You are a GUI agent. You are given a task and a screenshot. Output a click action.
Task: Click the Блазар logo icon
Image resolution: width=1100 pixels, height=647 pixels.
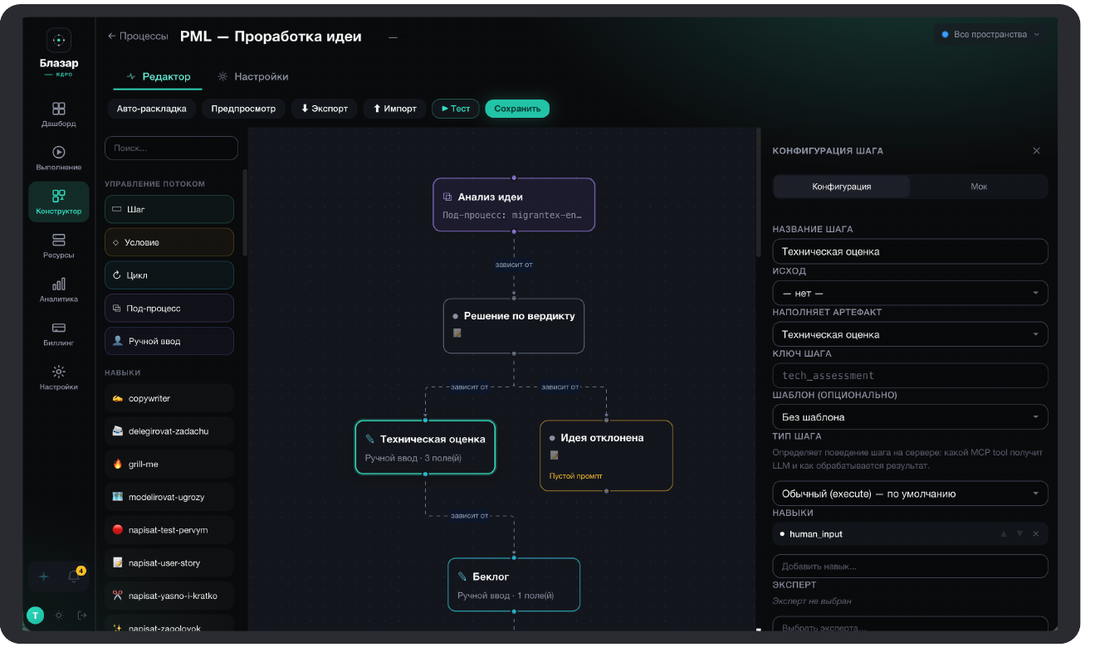click(59, 40)
